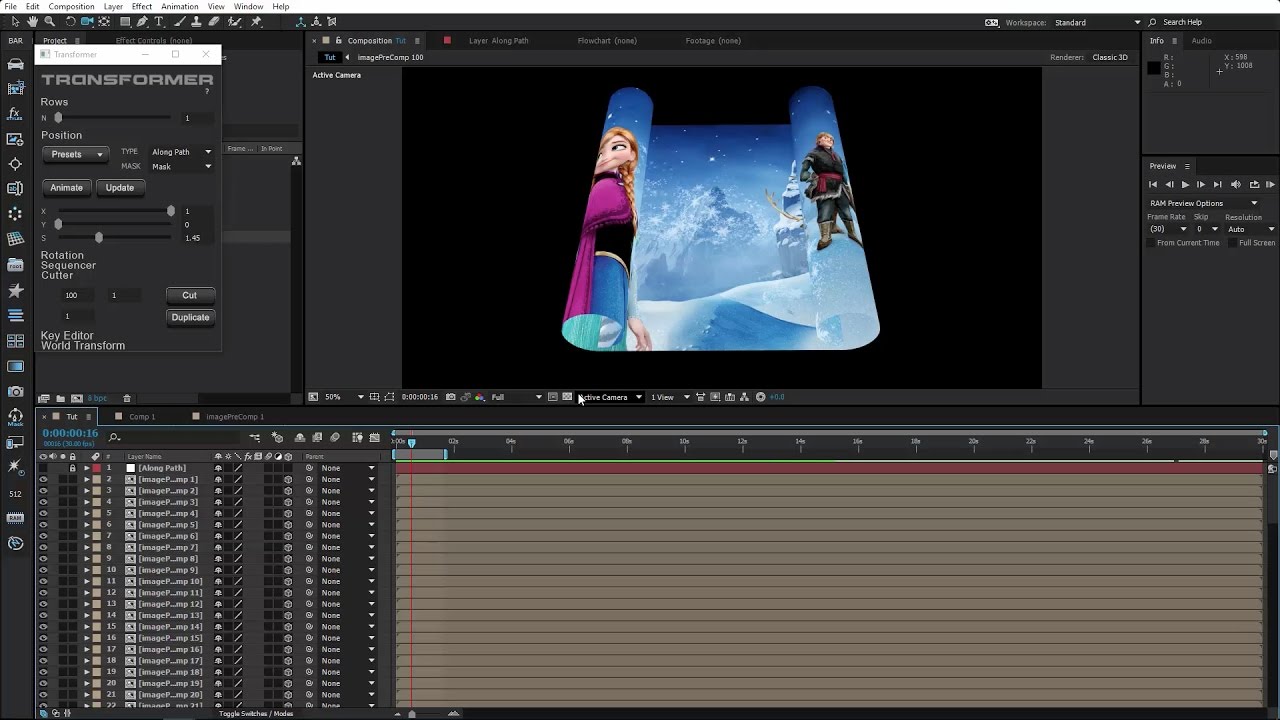Select the Puppet Pin tool
Viewport: 1280px width, 720px height.
(x=256, y=22)
